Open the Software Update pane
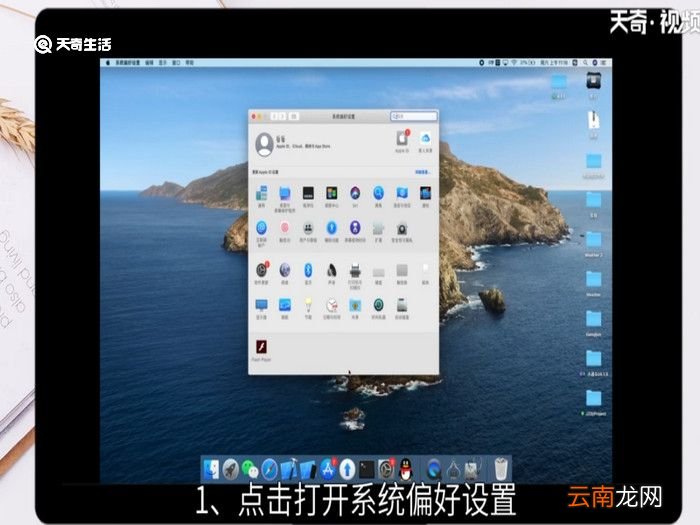 click(x=262, y=270)
